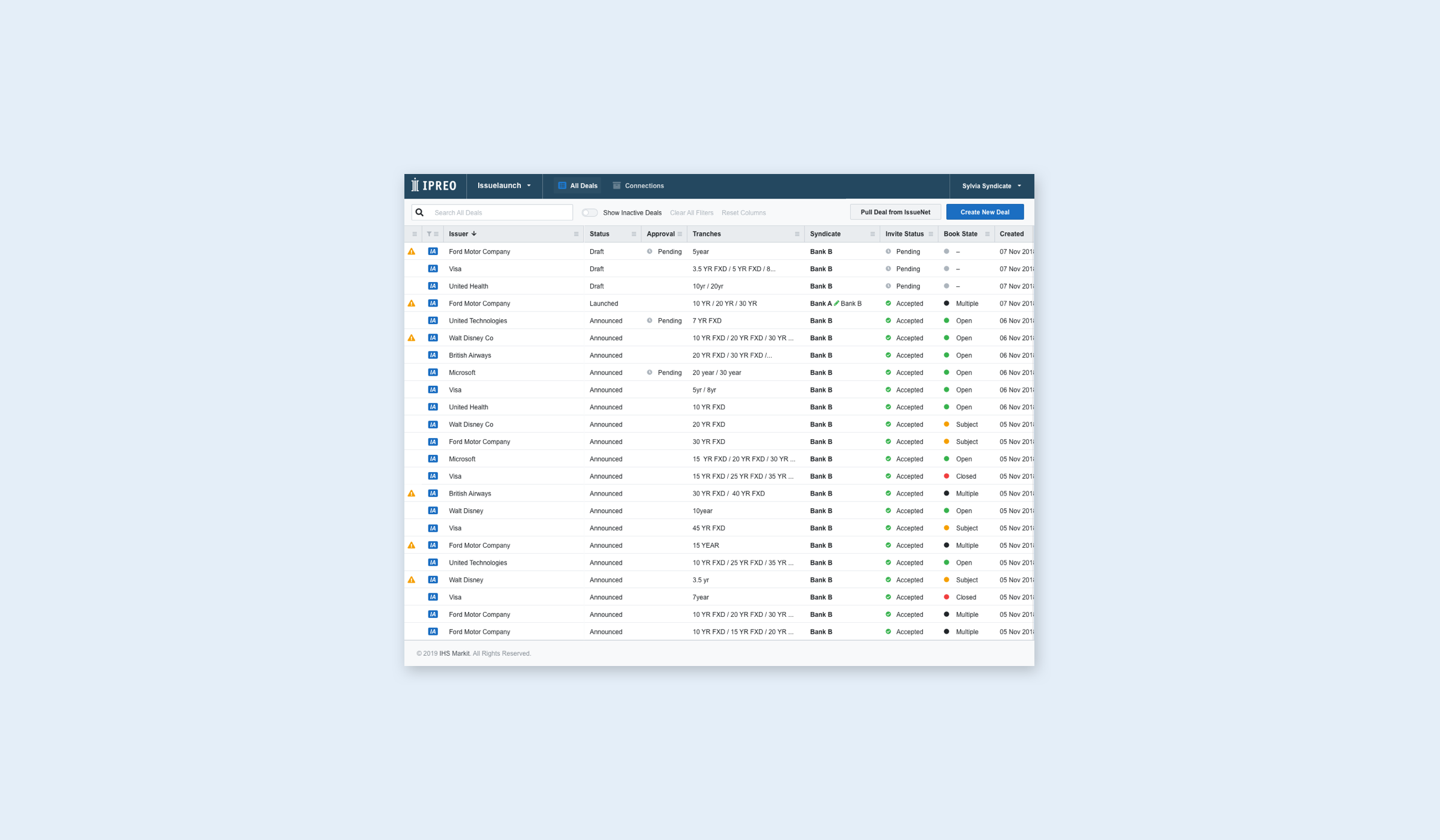Select the "5yr / 8yr" tranches cell
Image resolution: width=1440 pixels, height=840 pixels.
704,390
